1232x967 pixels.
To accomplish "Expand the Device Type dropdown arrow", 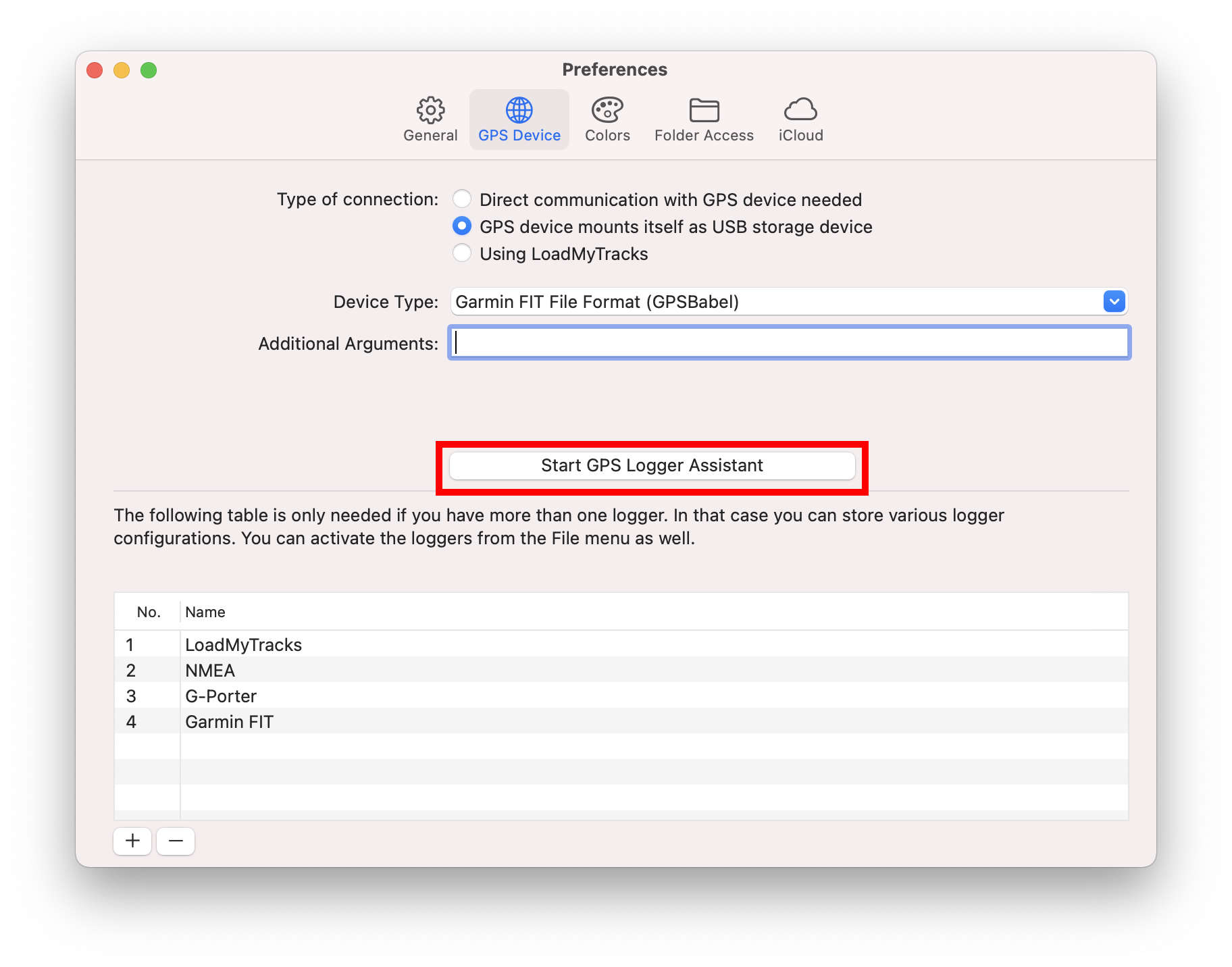I will click(1114, 301).
